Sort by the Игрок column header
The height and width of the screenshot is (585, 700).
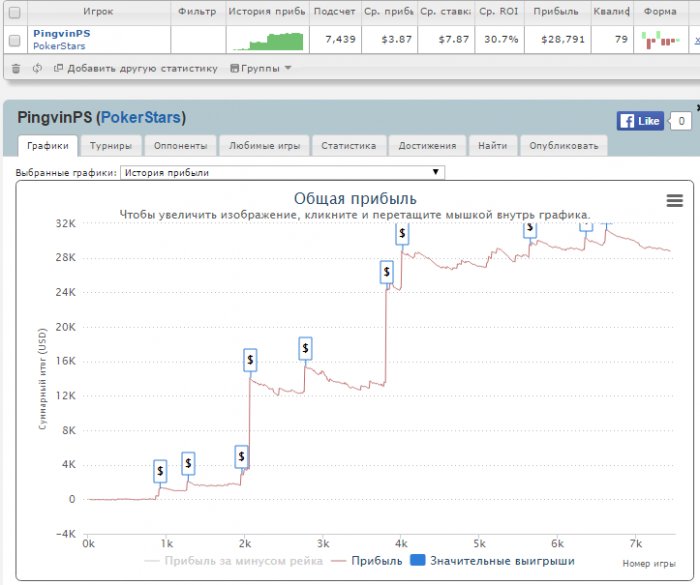tap(99, 12)
